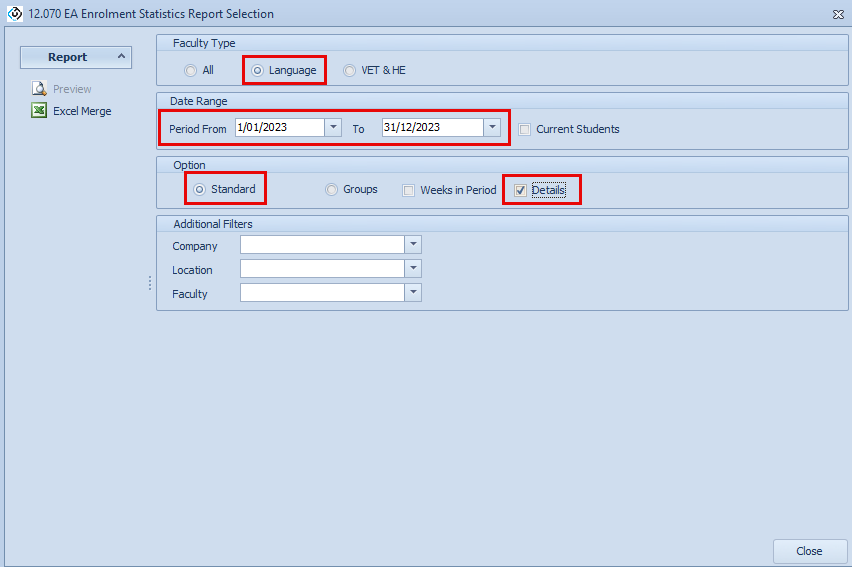Select the Groups option radio button
This screenshot has height=567, width=852.
pyautogui.click(x=332, y=190)
